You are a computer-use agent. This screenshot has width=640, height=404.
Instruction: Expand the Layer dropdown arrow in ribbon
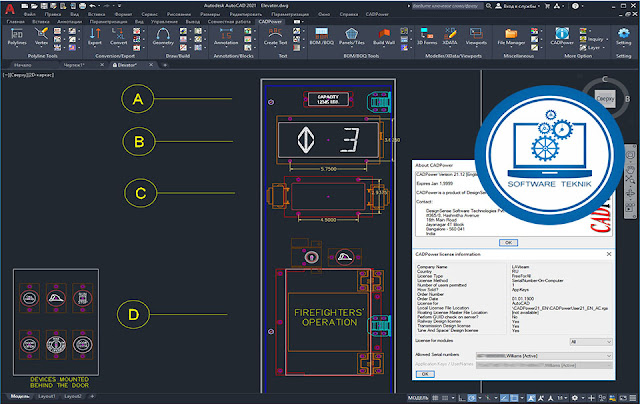coord(603,48)
